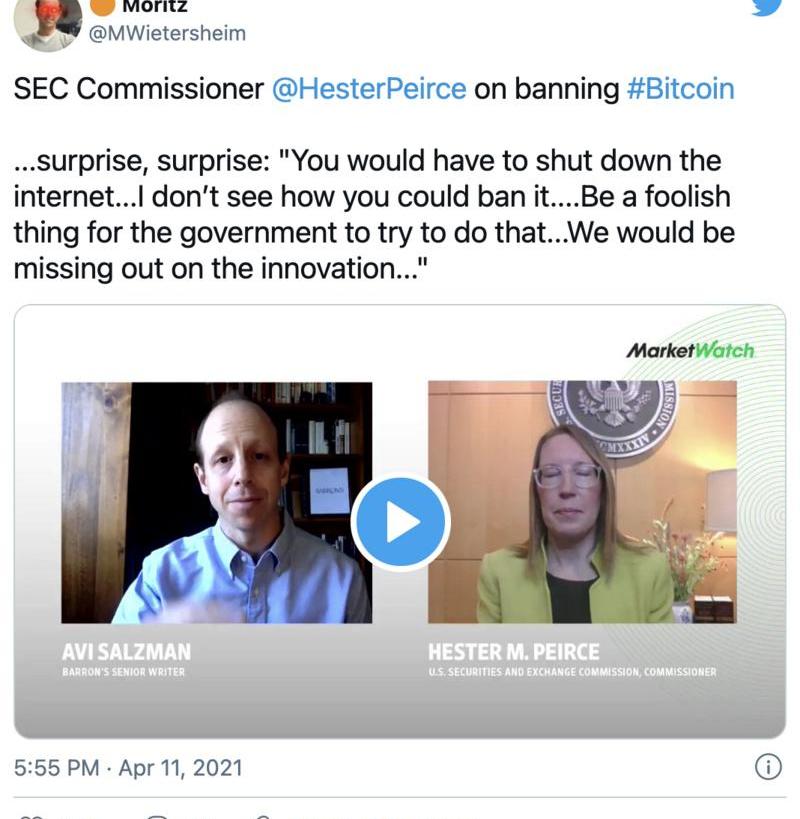Click the Moritz display name
Screen dimensions: 800x819
click(154, 6)
